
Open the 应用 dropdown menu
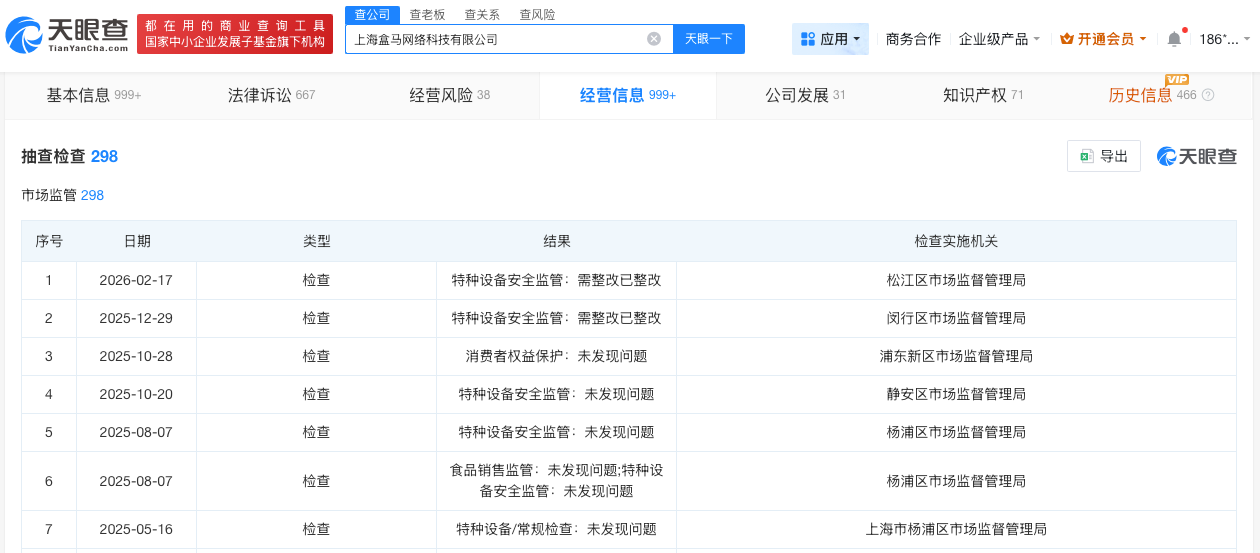click(x=830, y=39)
